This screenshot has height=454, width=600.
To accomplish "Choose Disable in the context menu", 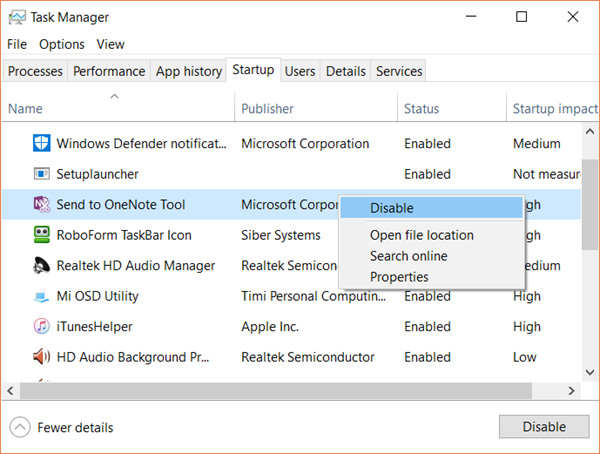I will [x=431, y=208].
